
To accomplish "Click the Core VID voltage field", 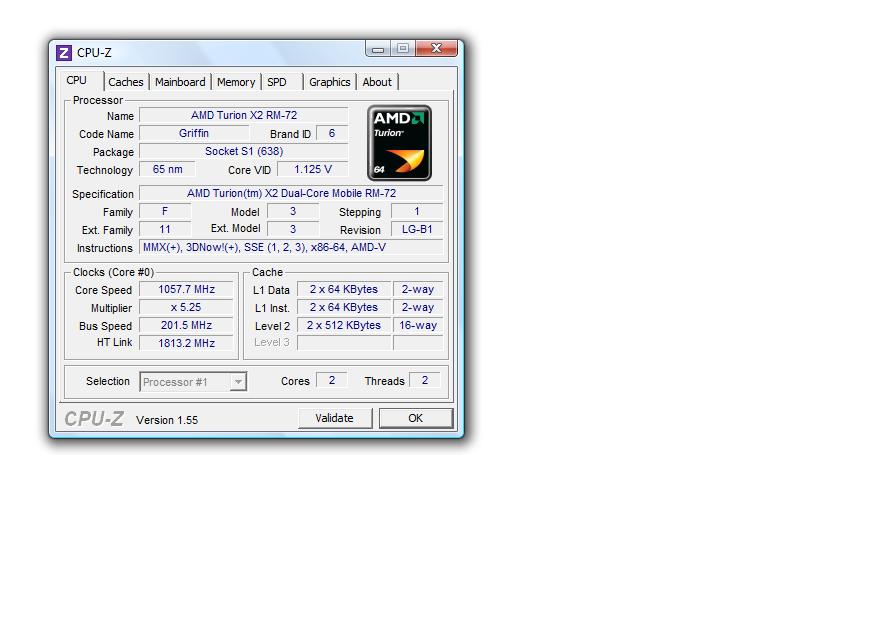I will 313,170.
